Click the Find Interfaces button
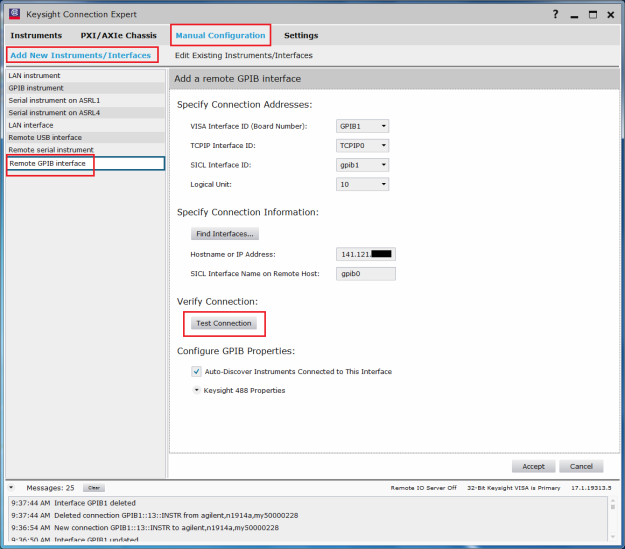 click(x=226, y=234)
